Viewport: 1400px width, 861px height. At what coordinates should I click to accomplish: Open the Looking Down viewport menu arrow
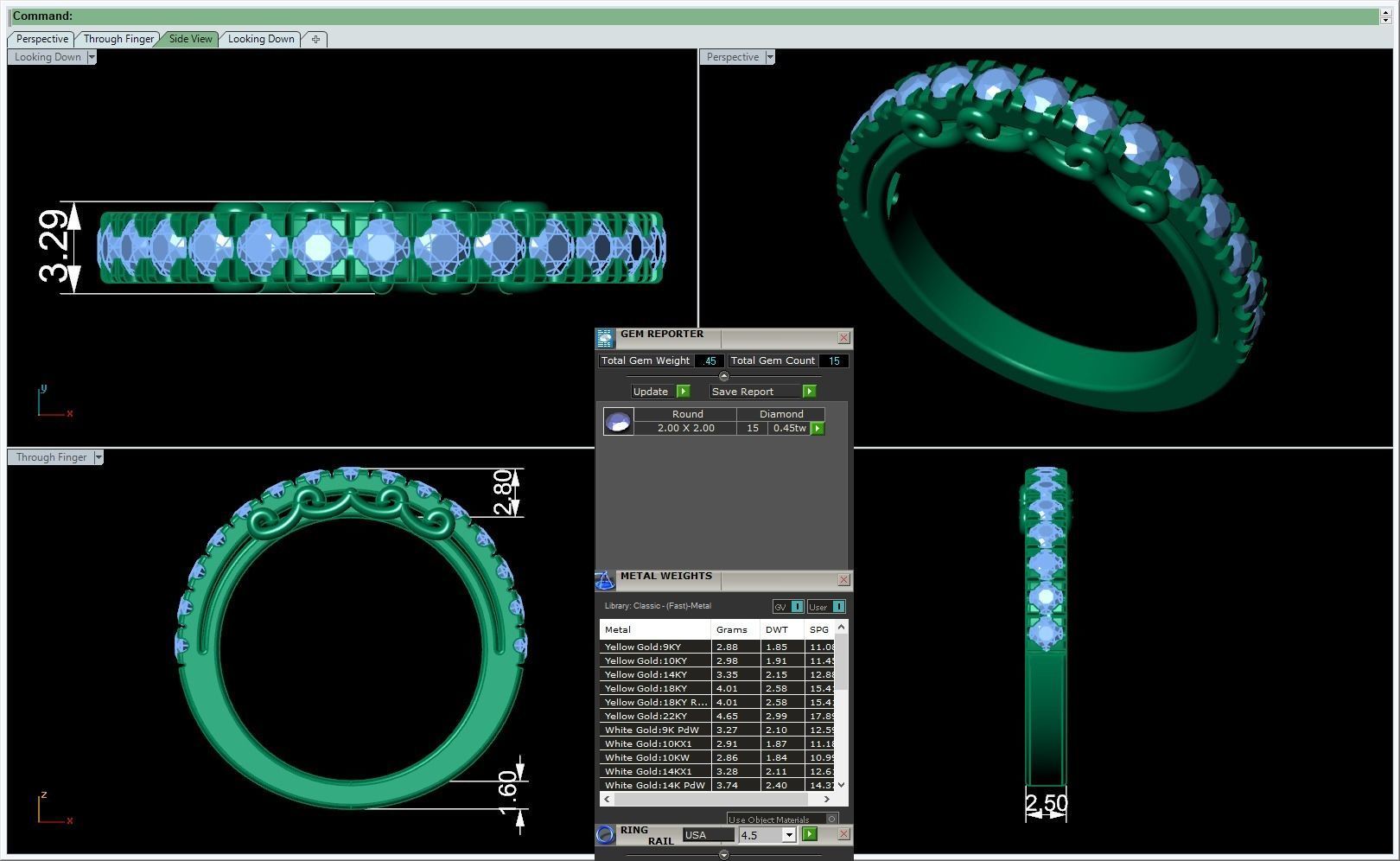pyautogui.click(x=92, y=57)
